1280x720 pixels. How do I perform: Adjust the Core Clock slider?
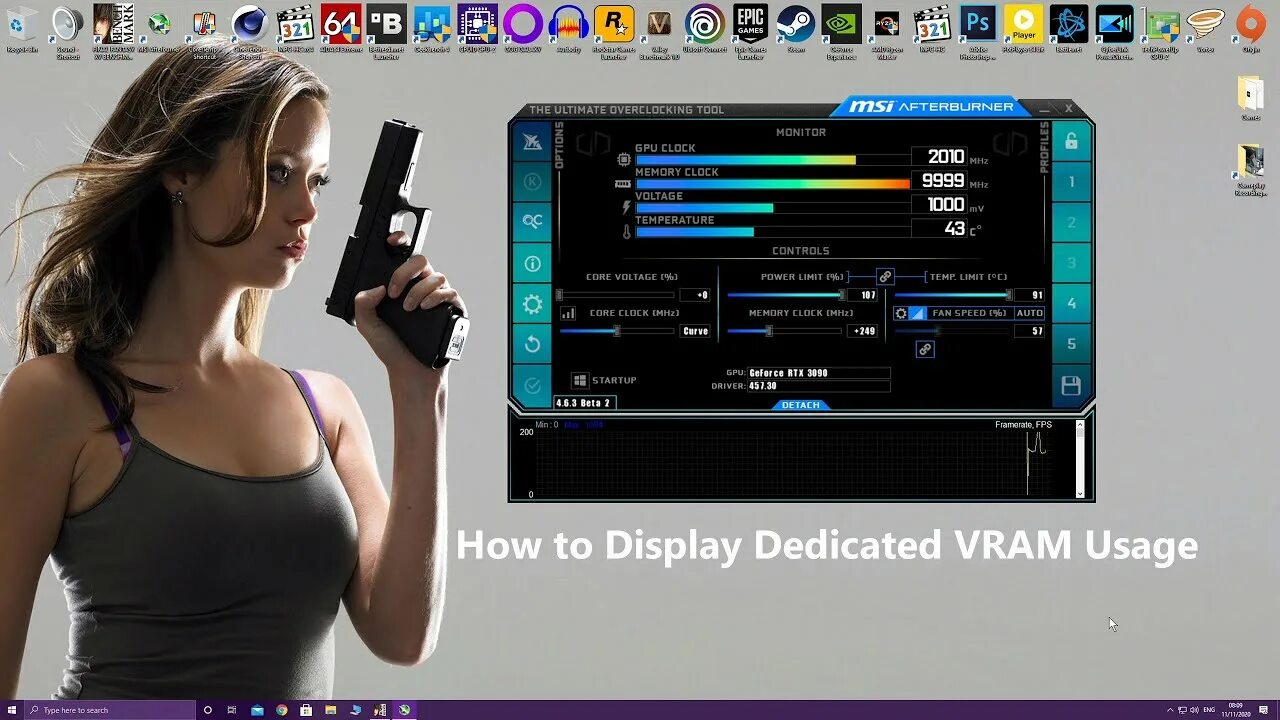click(x=616, y=331)
